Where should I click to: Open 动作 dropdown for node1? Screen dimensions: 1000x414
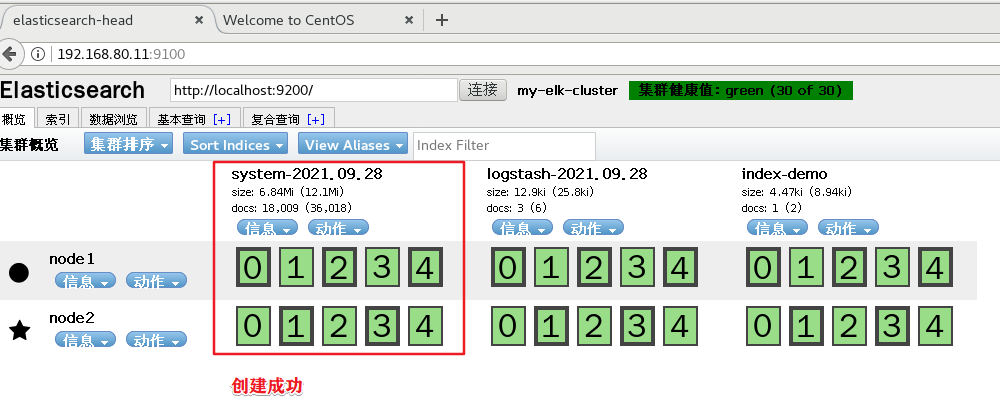156,281
